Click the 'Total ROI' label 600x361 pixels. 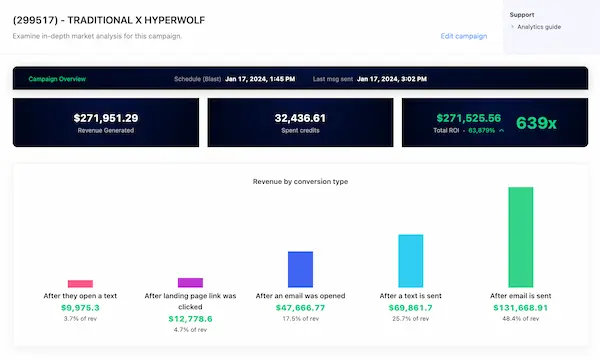(446, 131)
